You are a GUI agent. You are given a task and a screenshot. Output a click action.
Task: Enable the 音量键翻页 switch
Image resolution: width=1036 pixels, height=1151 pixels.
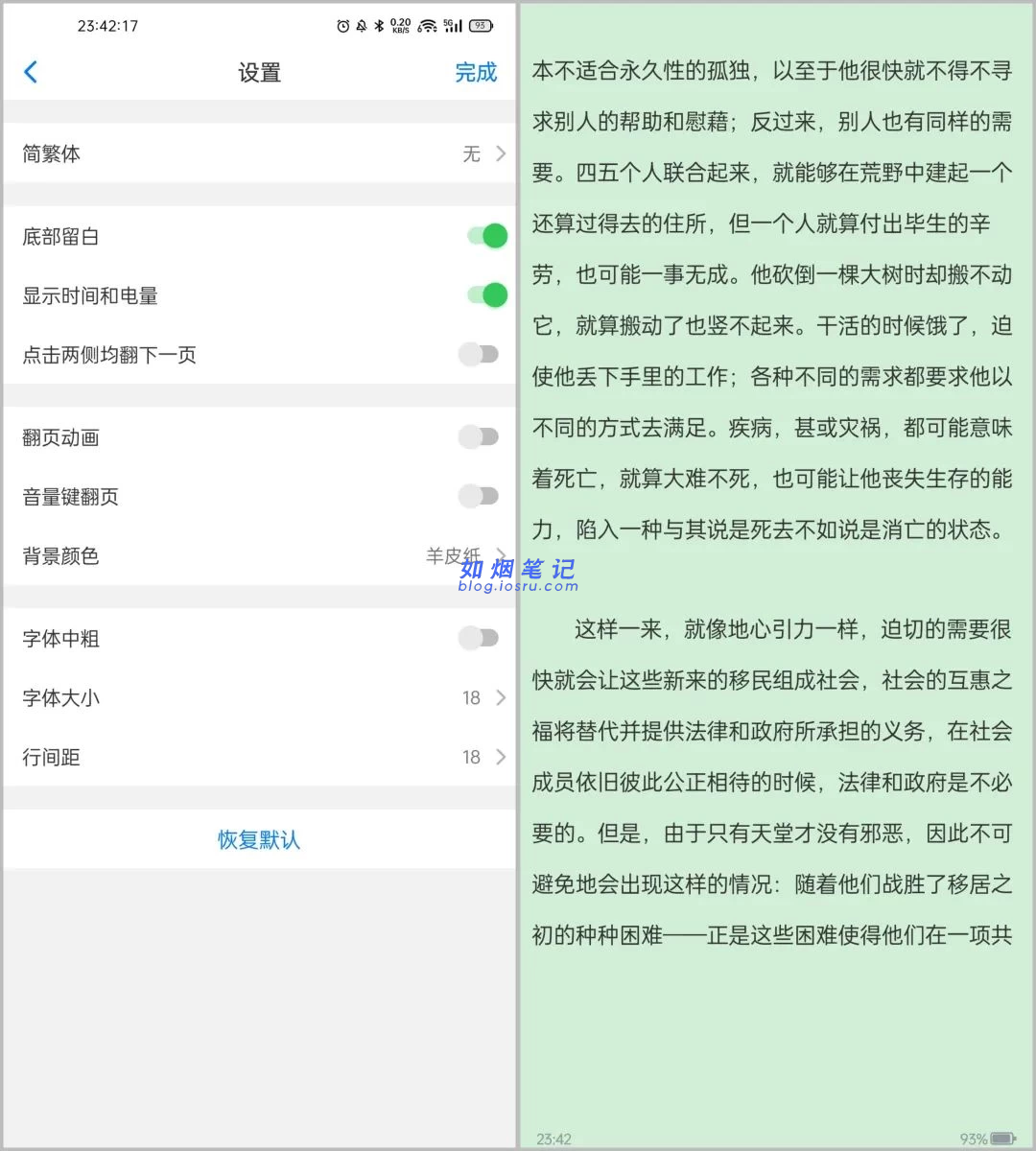(479, 497)
